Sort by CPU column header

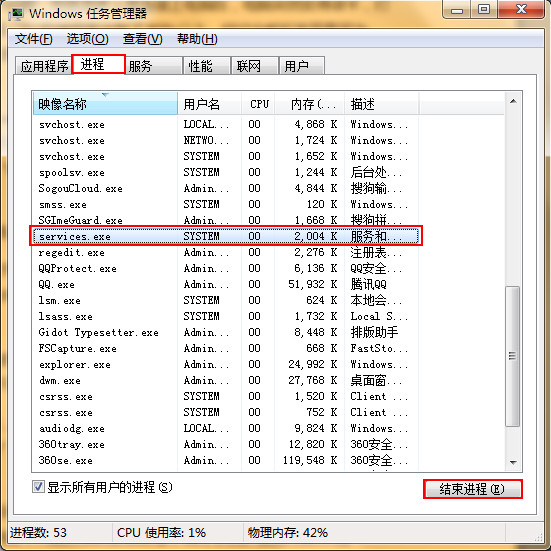tap(258, 104)
